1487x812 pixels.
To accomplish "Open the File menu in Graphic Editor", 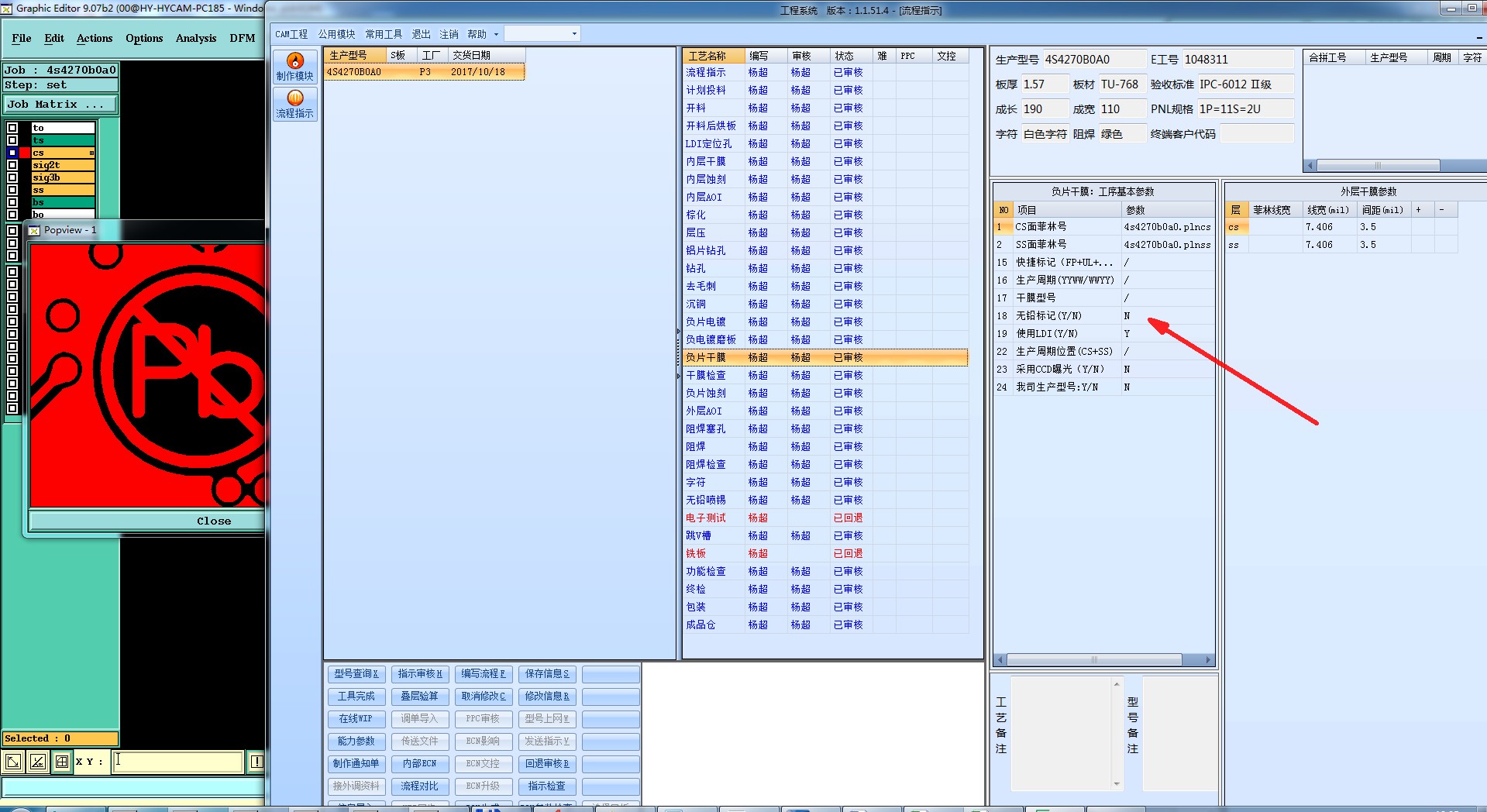I will coord(22,38).
